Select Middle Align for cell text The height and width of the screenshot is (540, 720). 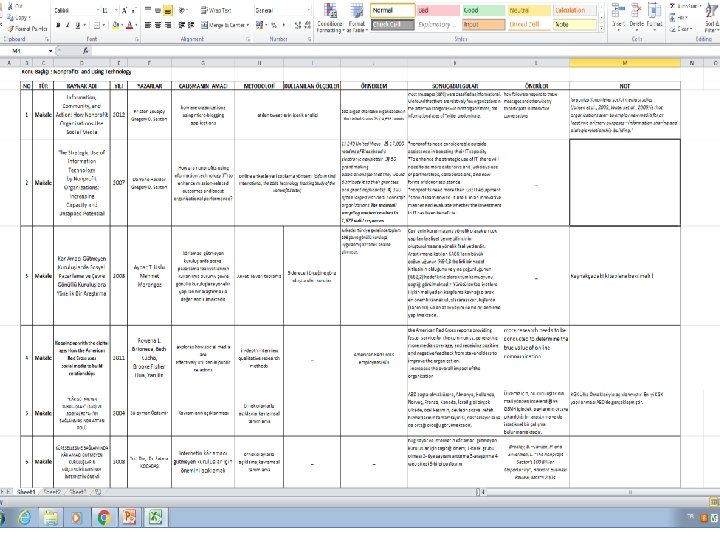coord(158,10)
